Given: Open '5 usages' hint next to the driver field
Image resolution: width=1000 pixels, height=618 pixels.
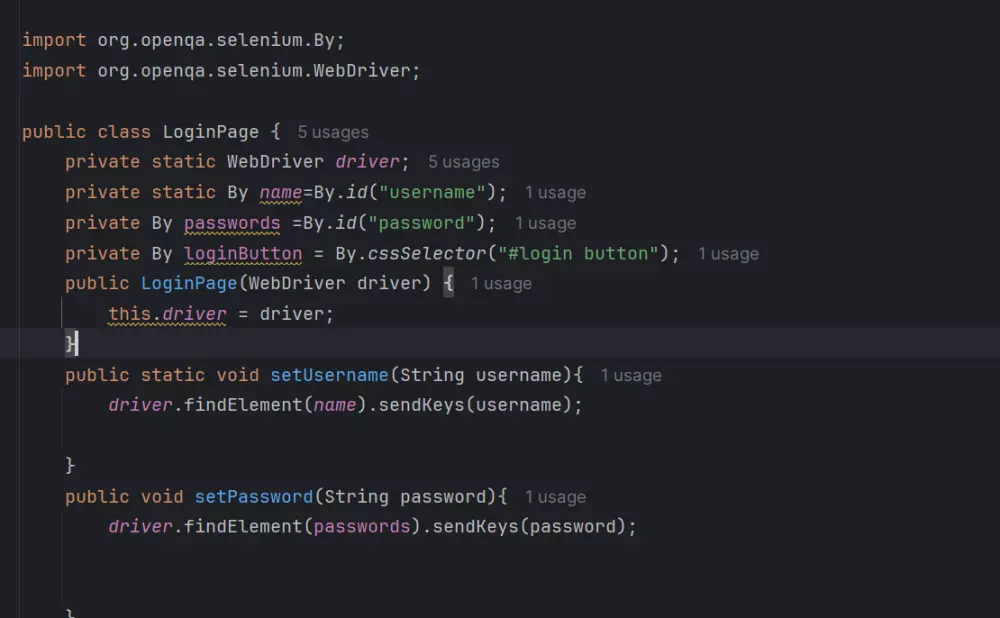Looking at the screenshot, I should tap(464, 162).
